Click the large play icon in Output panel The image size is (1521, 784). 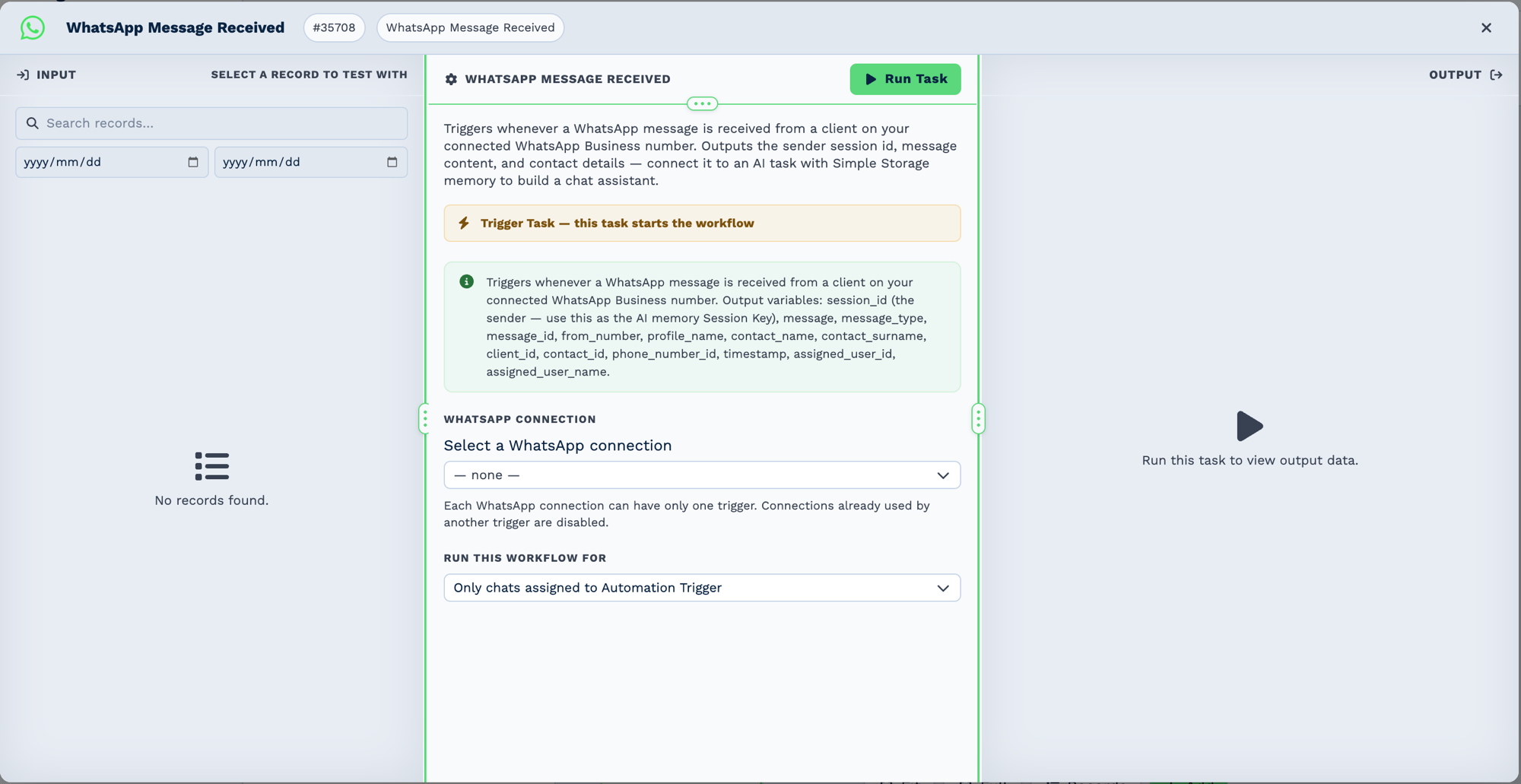click(x=1250, y=426)
